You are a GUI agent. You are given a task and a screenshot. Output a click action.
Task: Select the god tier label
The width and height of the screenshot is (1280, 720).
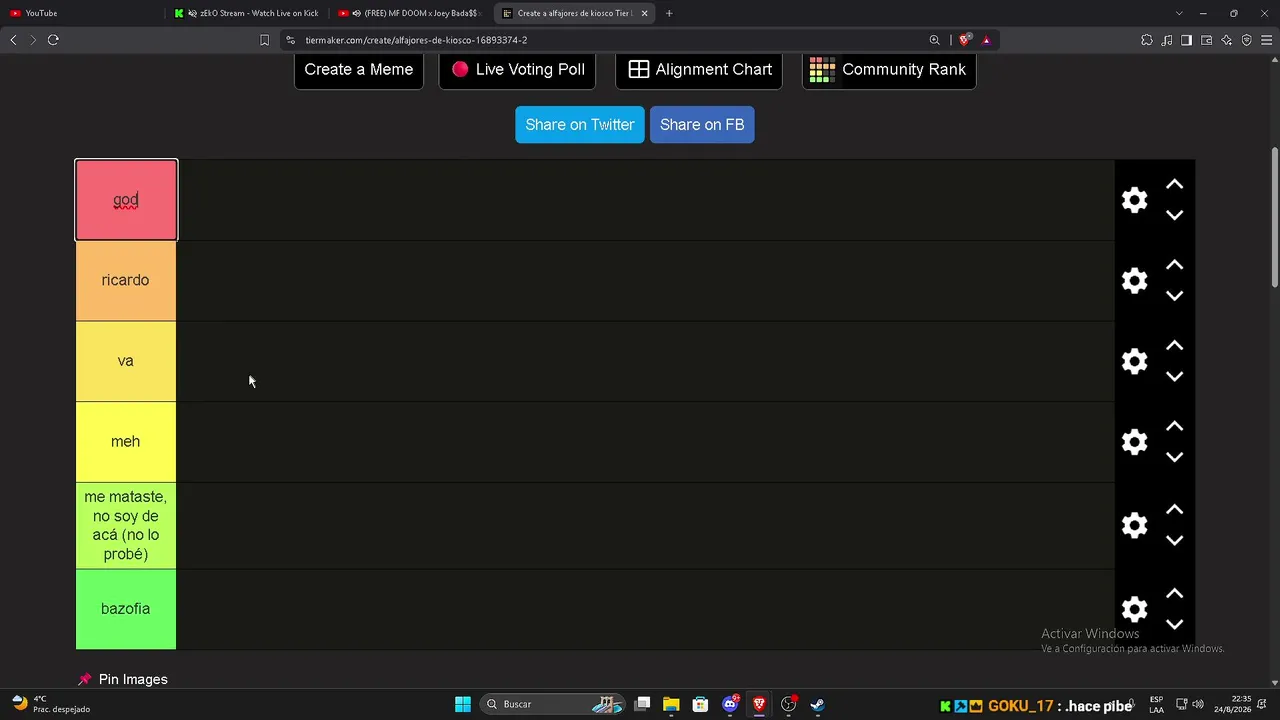point(126,200)
